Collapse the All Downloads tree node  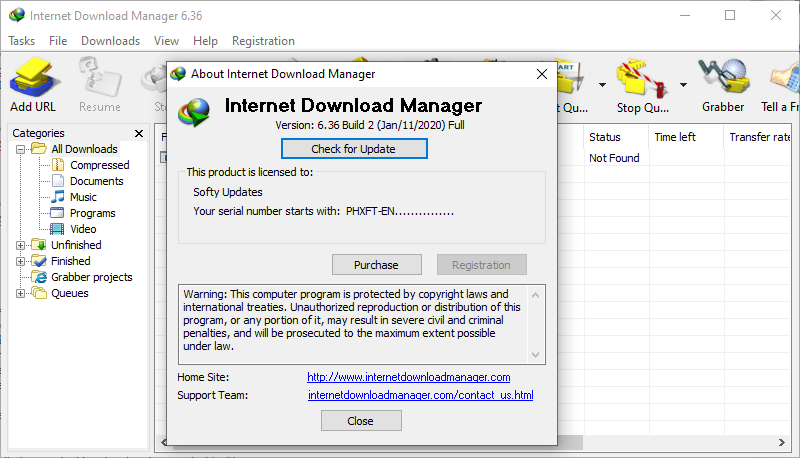(20, 149)
